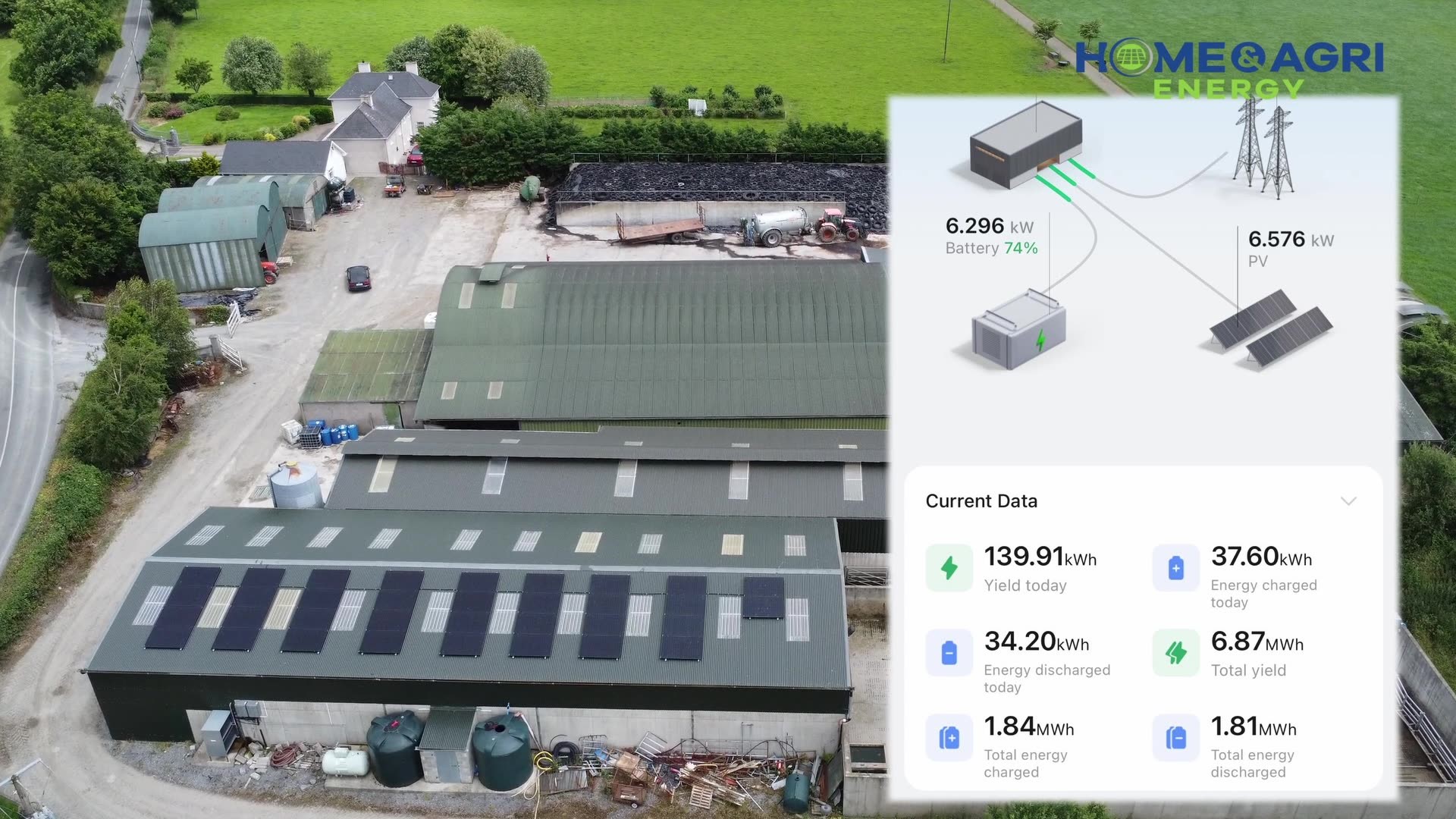
Task: Click the Total energy charged icon
Action: click(949, 738)
